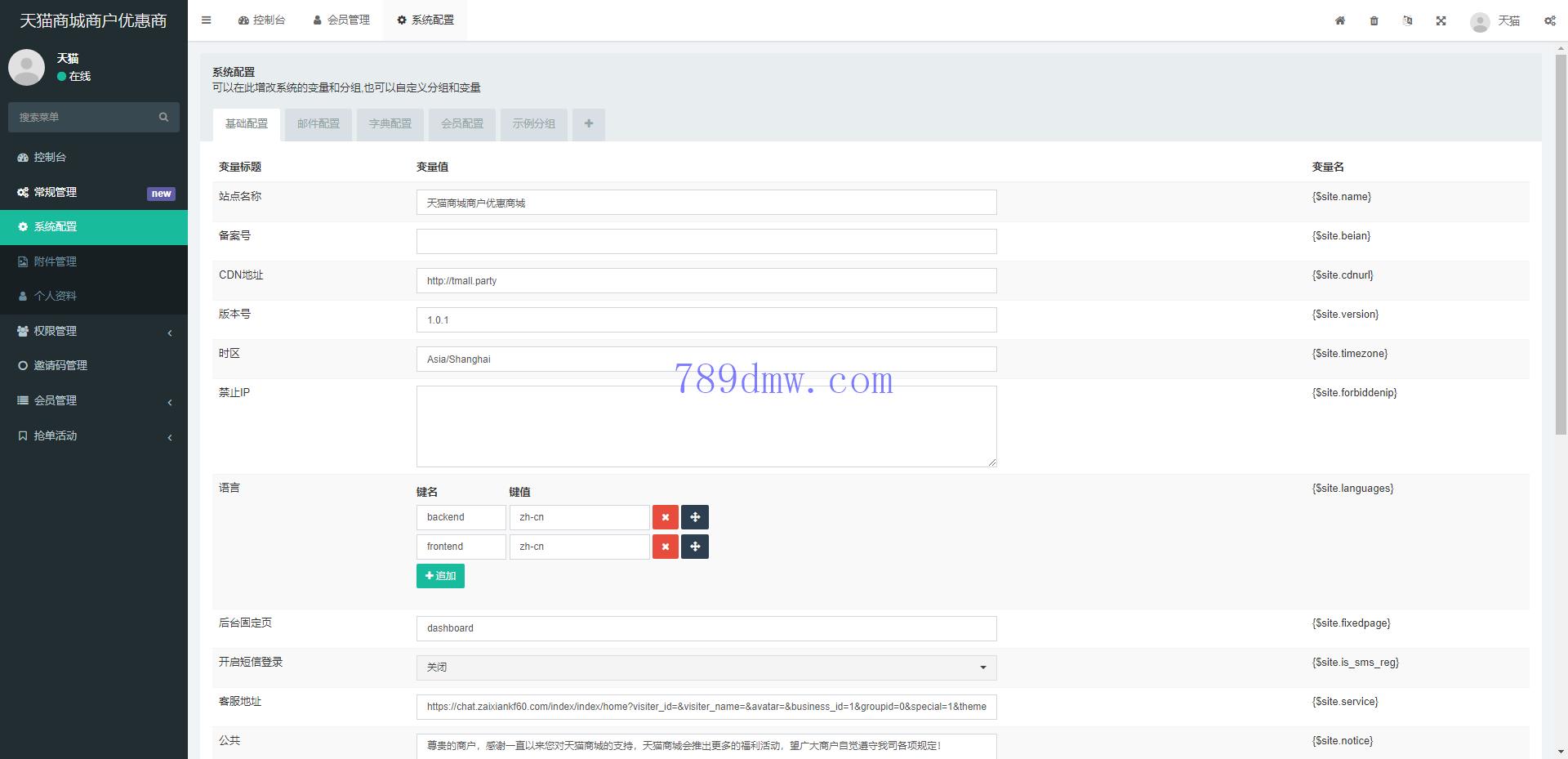This screenshot has width=1568, height=759.
Task: Expand the 抢单活动 sidebar menu
Action: click(94, 435)
